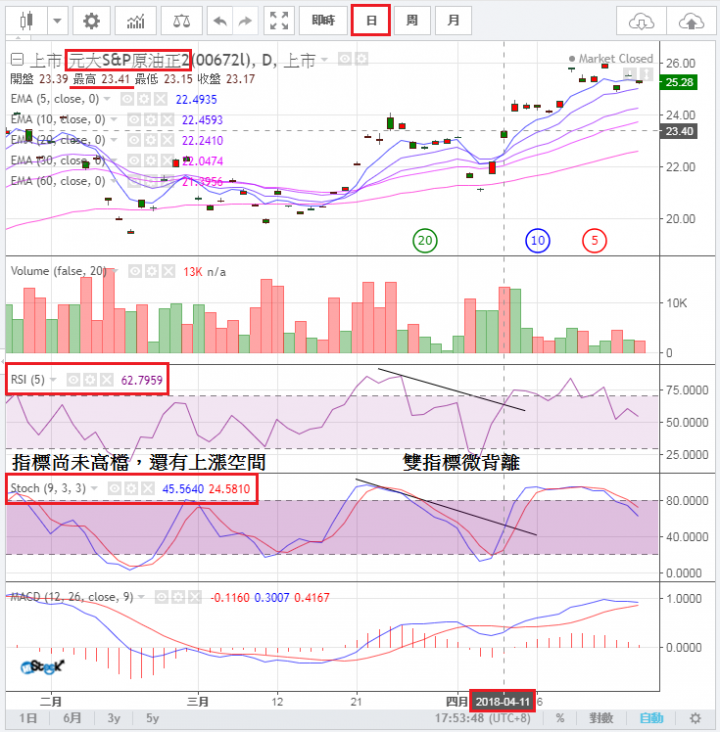
Task: Remove the EMA 10 indicator
Action: [167, 120]
